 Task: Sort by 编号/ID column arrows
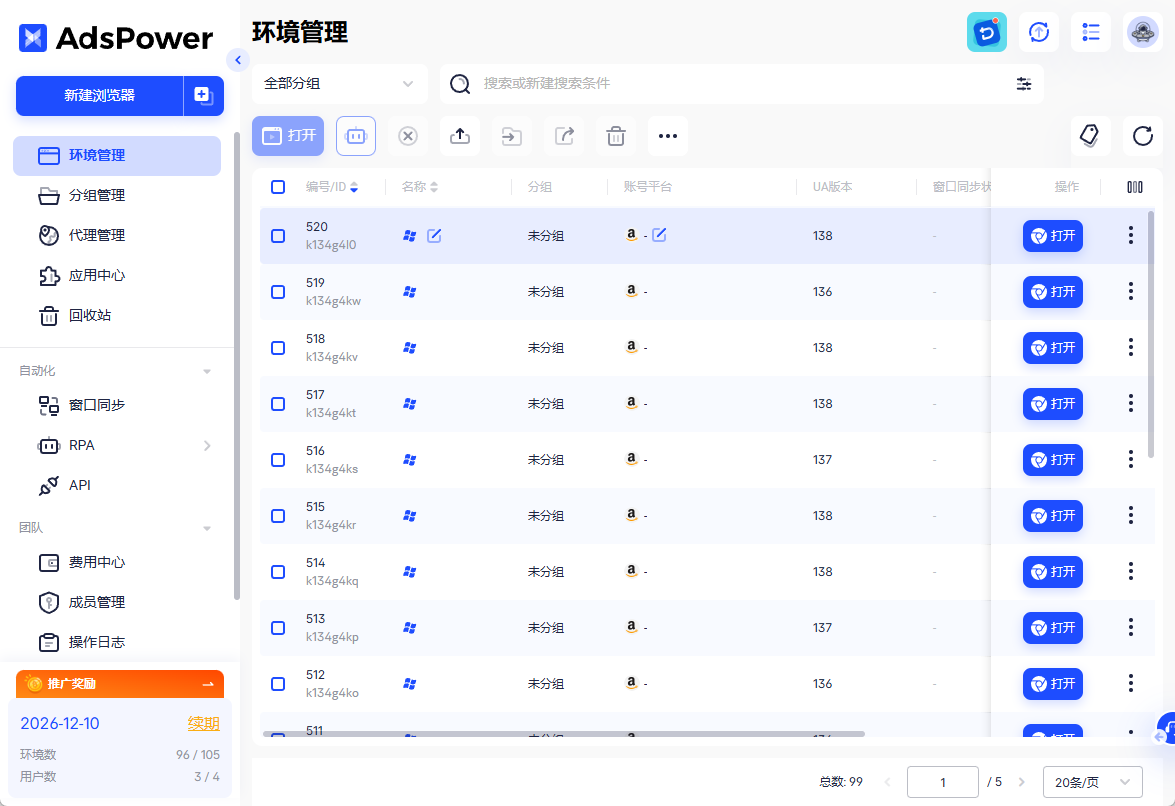pyautogui.click(x=354, y=187)
